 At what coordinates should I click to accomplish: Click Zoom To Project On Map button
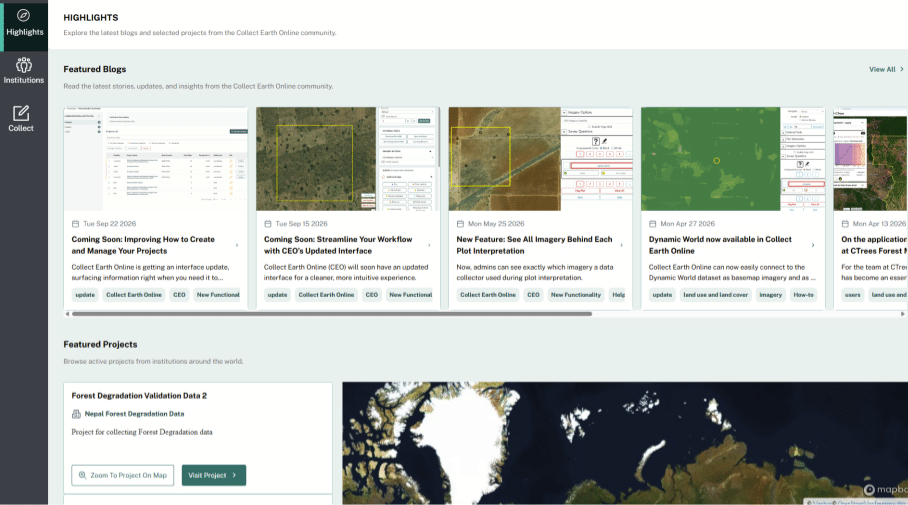(123, 475)
